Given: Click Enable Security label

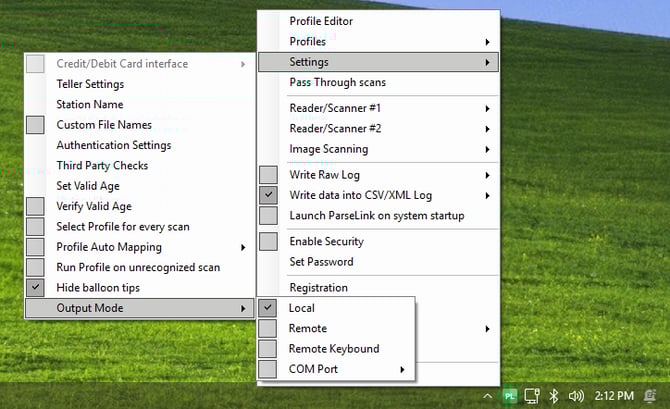Looking at the screenshot, I should tap(326, 241).
